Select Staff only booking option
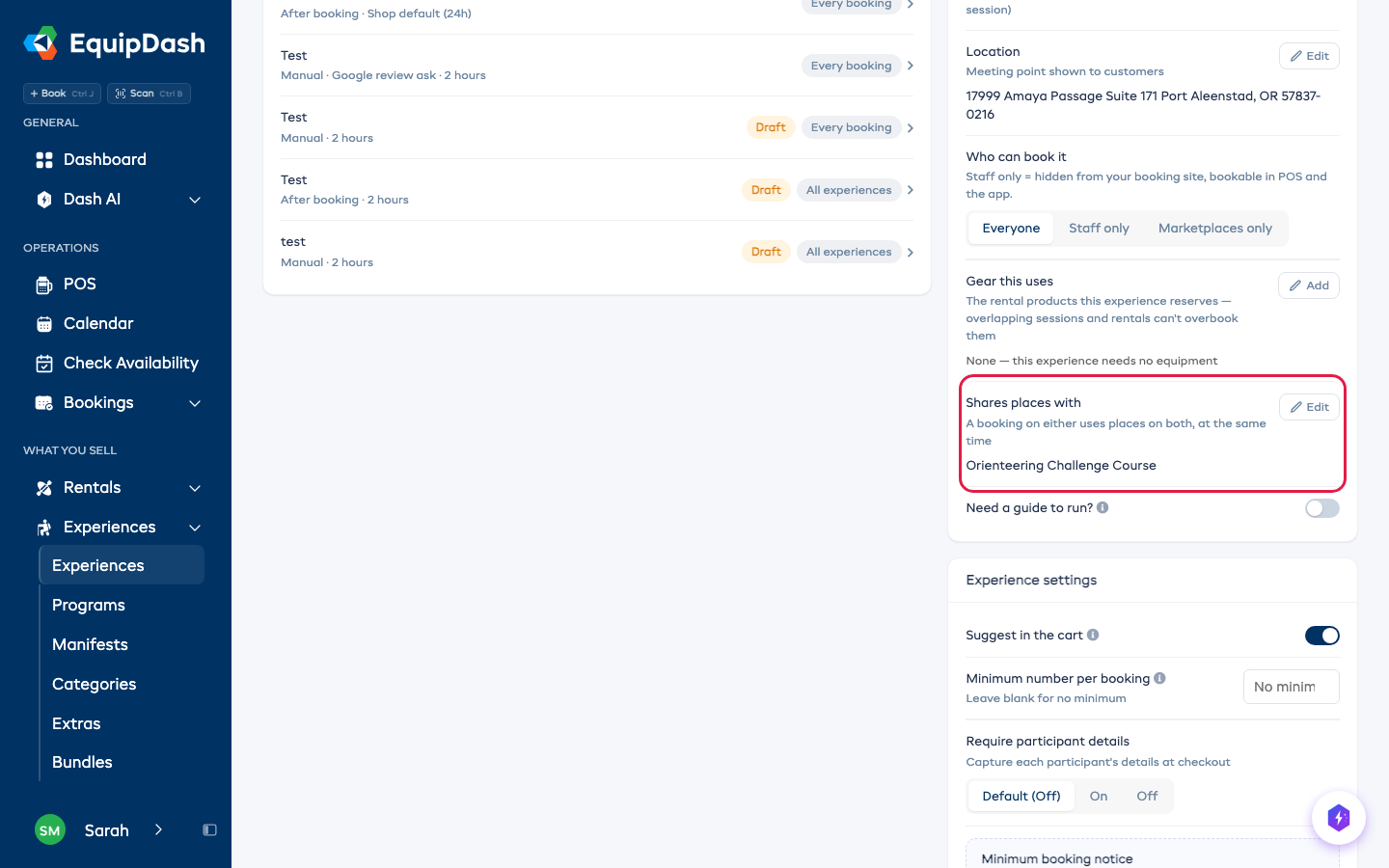The height and width of the screenshot is (868, 1389). pos(1099,229)
